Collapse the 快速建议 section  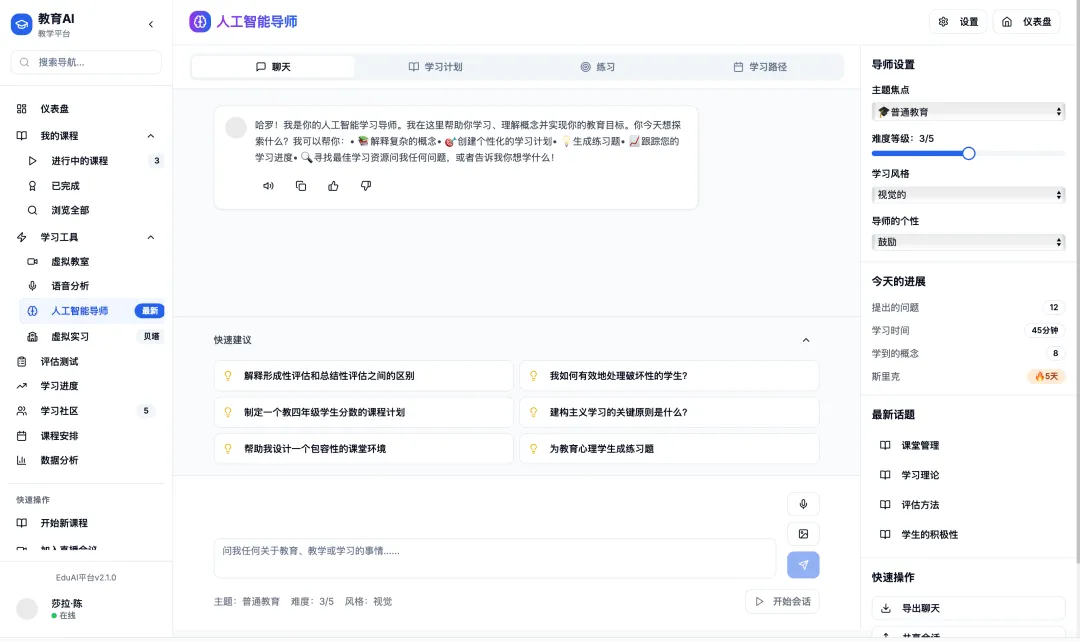806,340
